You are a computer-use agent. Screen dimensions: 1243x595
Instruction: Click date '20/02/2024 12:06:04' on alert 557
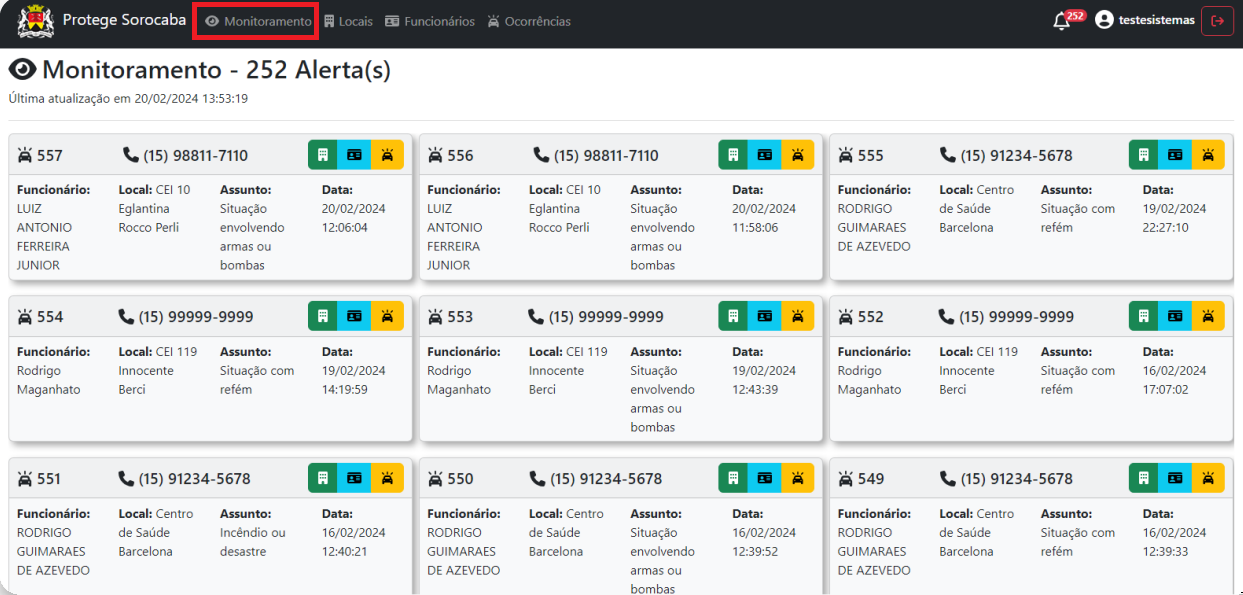[x=353, y=218]
